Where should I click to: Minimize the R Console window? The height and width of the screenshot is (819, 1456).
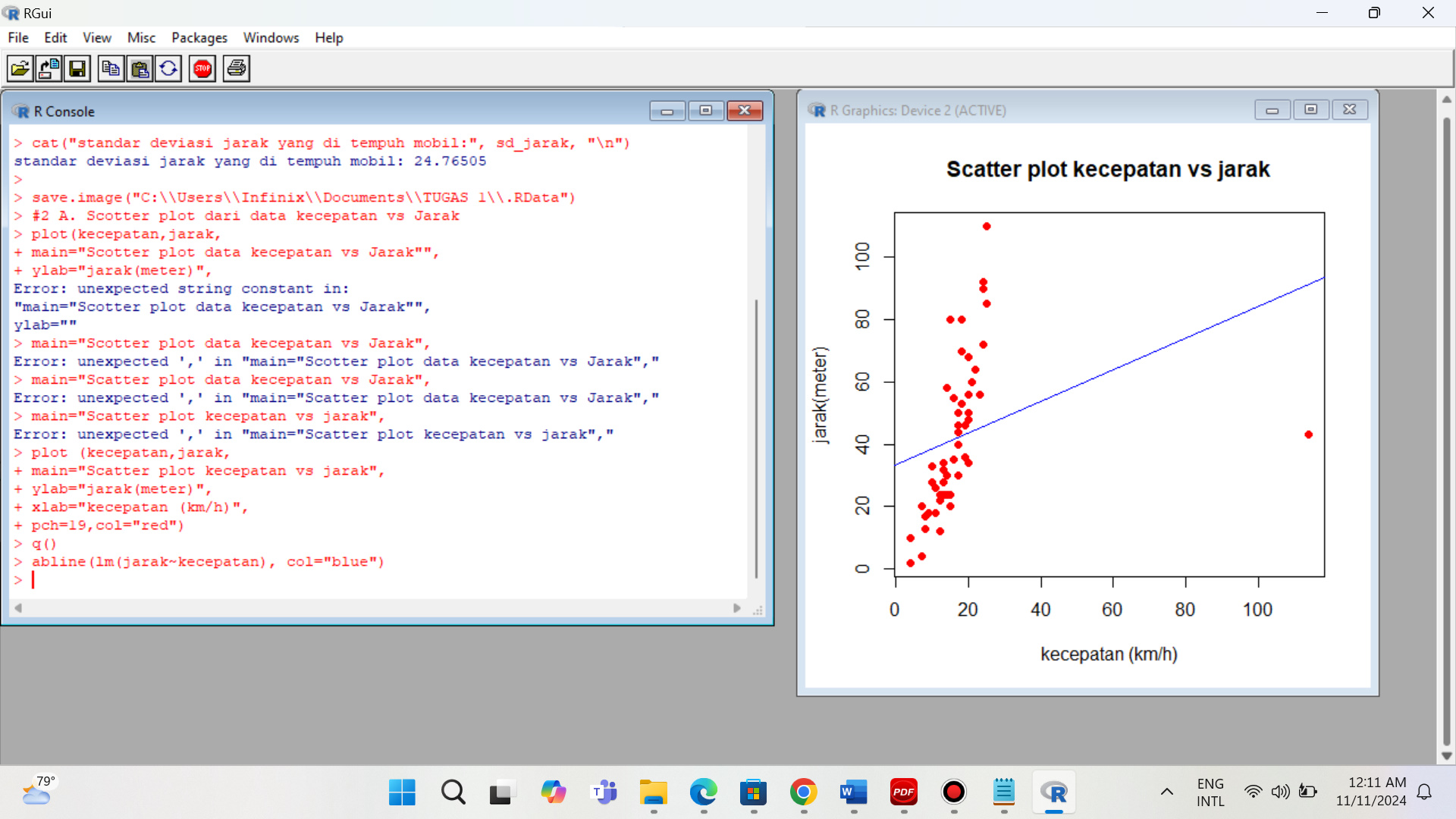tap(667, 111)
